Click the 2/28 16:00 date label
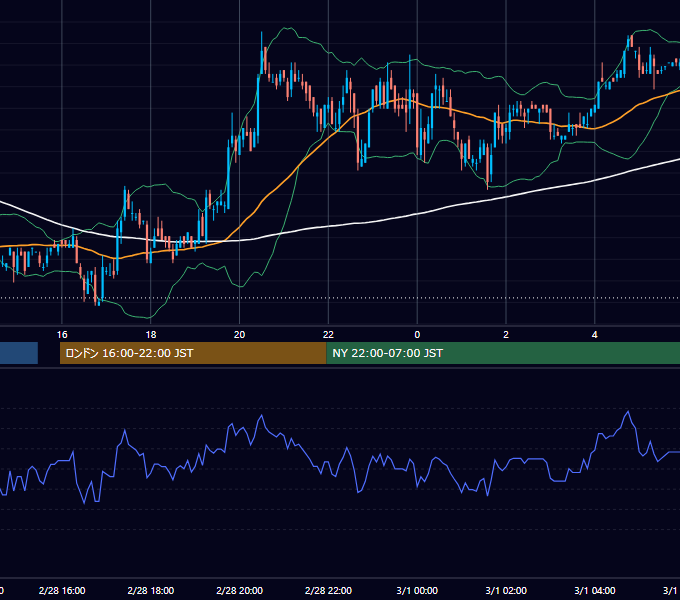The height and width of the screenshot is (600, 680). (x=62, y=590)
